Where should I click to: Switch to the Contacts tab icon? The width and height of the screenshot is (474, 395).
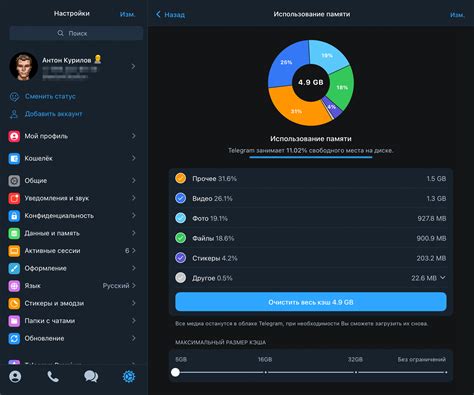coord(15,377)
